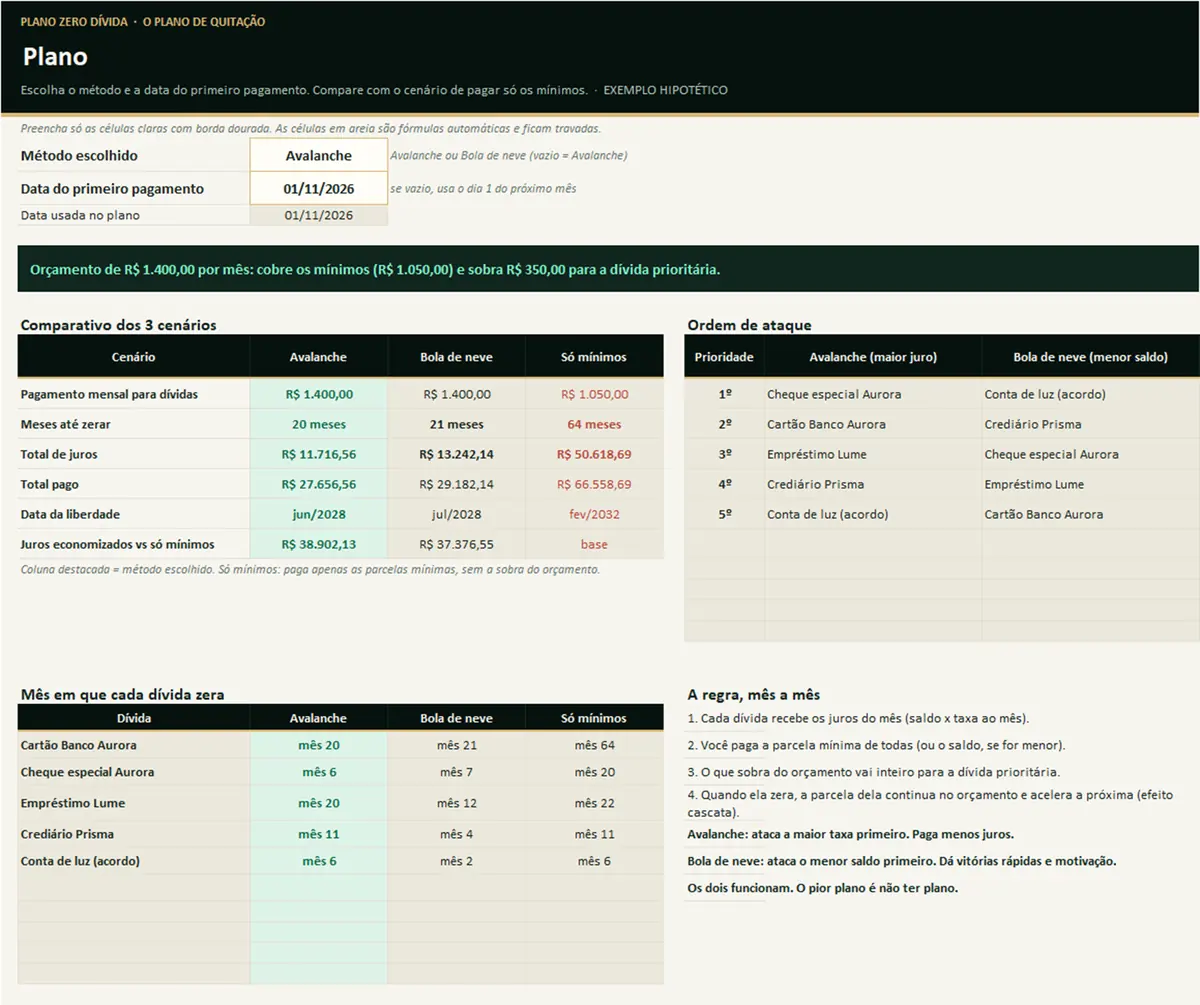Select the 'Juros economizados vs só mínimos' row label

(x=133, y=544)
